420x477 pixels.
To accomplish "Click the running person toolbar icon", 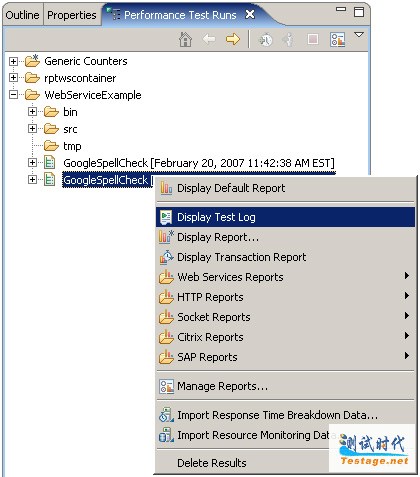I will tap(288, 40).
